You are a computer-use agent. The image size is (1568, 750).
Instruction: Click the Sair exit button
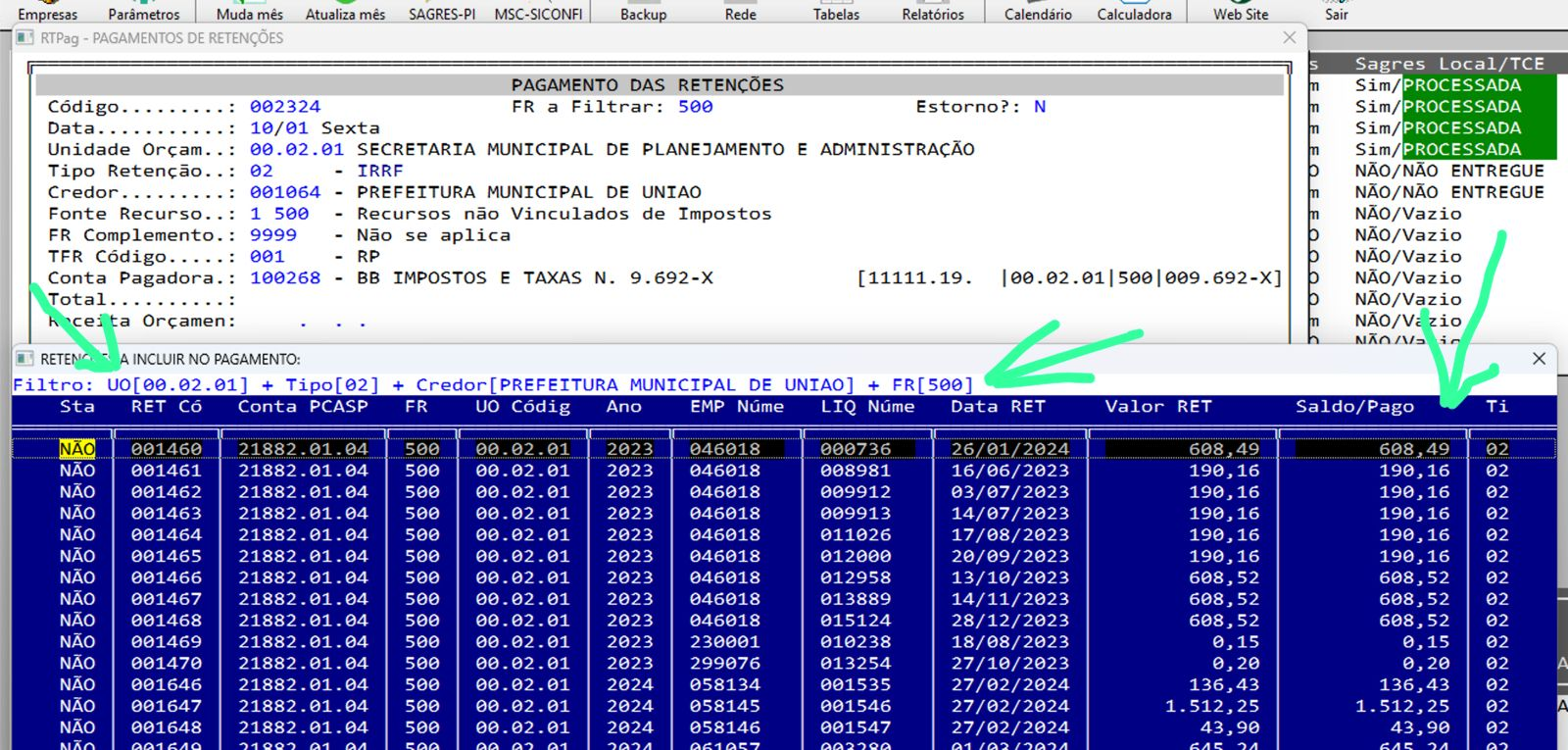1337,13
